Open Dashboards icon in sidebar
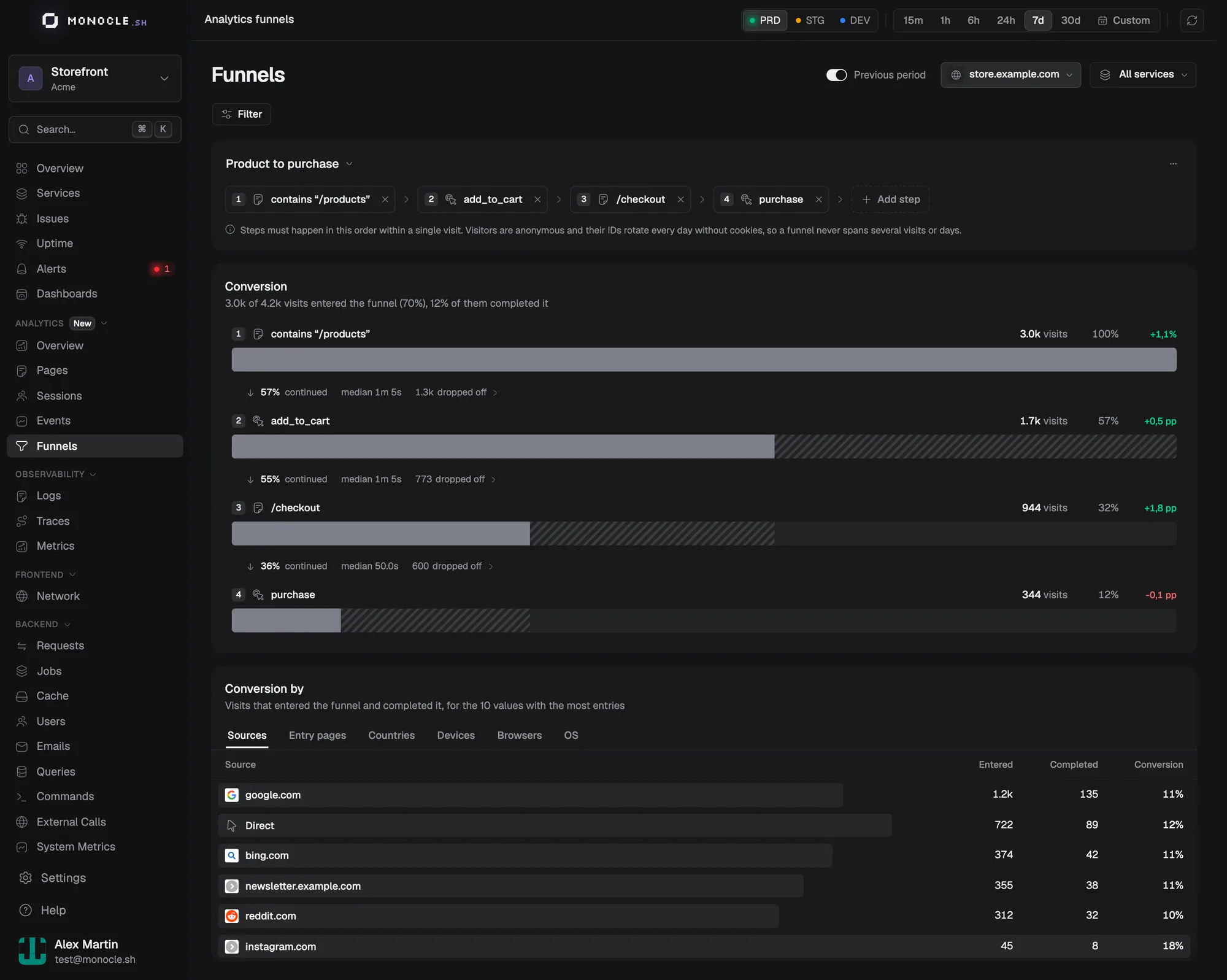This screenshot has height=980, width=1227. click(x=22, y=294)
